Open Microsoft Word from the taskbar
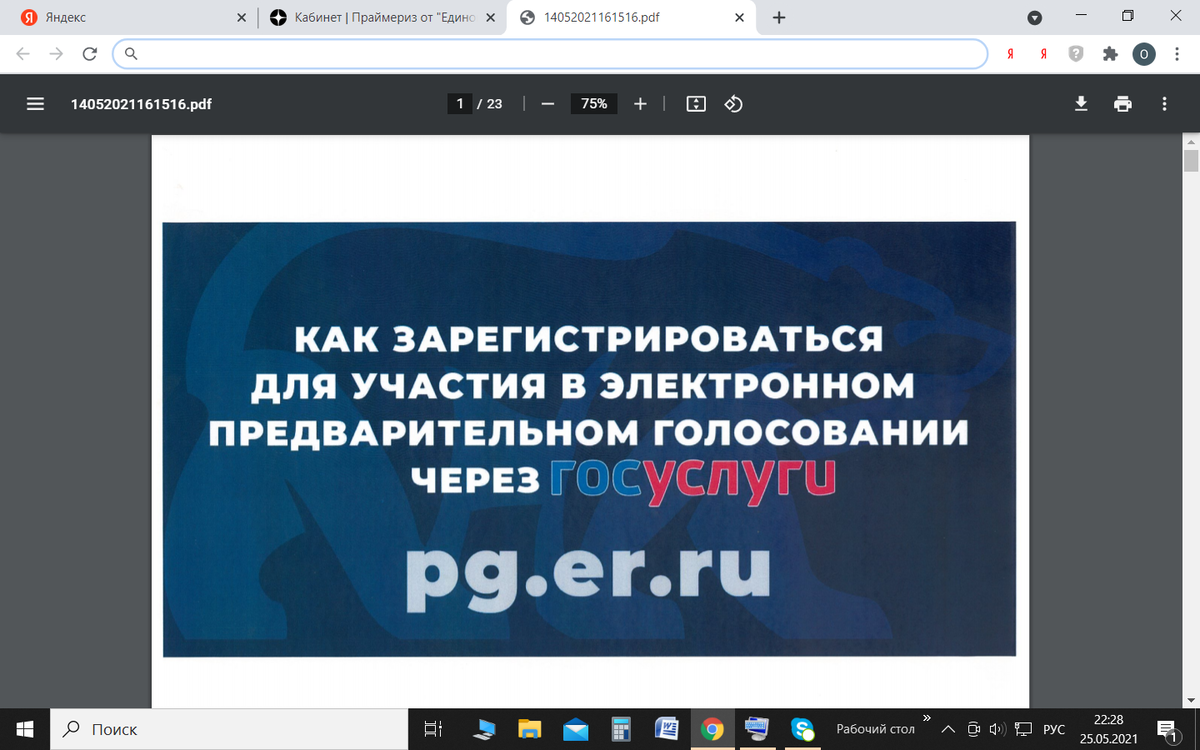This screenshot has width=1200, height=750. click(666, 729)
